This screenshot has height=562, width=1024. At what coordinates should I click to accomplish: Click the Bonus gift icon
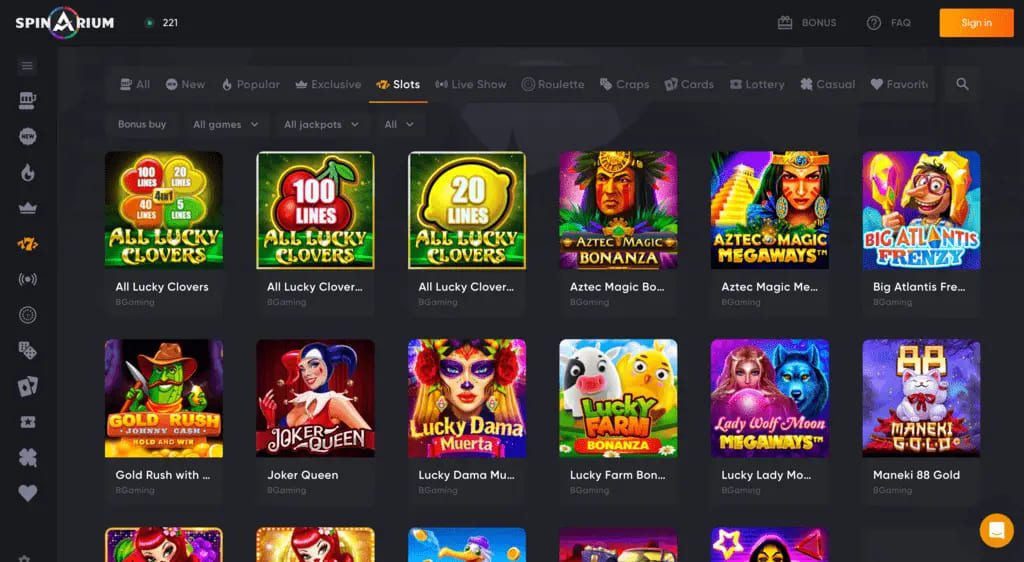pyautogui.click(x=785, y=23)
